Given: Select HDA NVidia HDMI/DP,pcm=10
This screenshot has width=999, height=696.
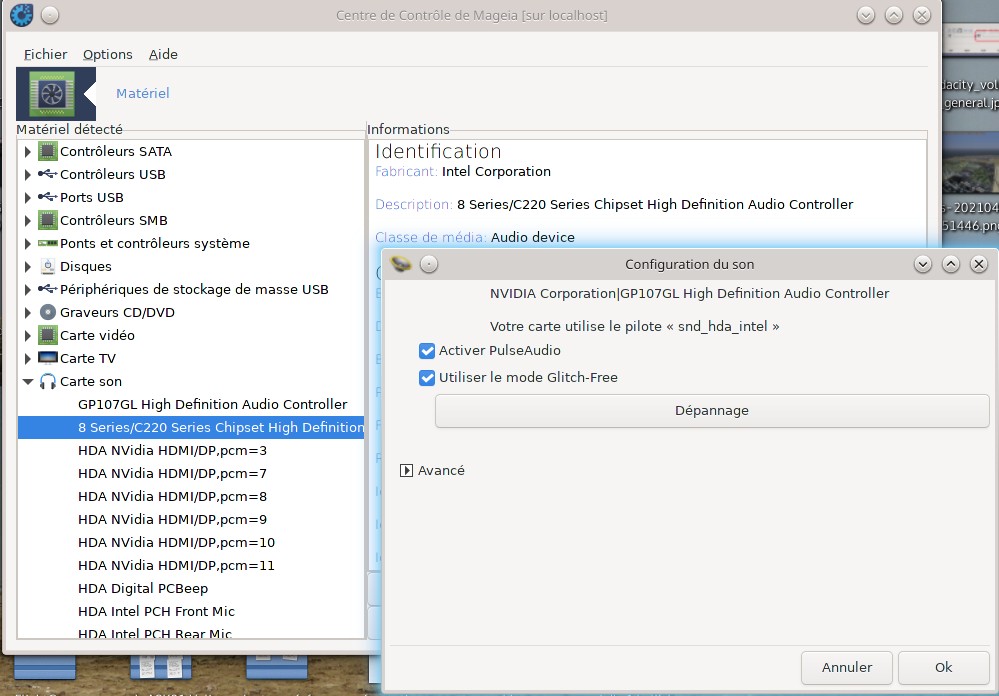Looking at the screenshot, I should (191, 542).
